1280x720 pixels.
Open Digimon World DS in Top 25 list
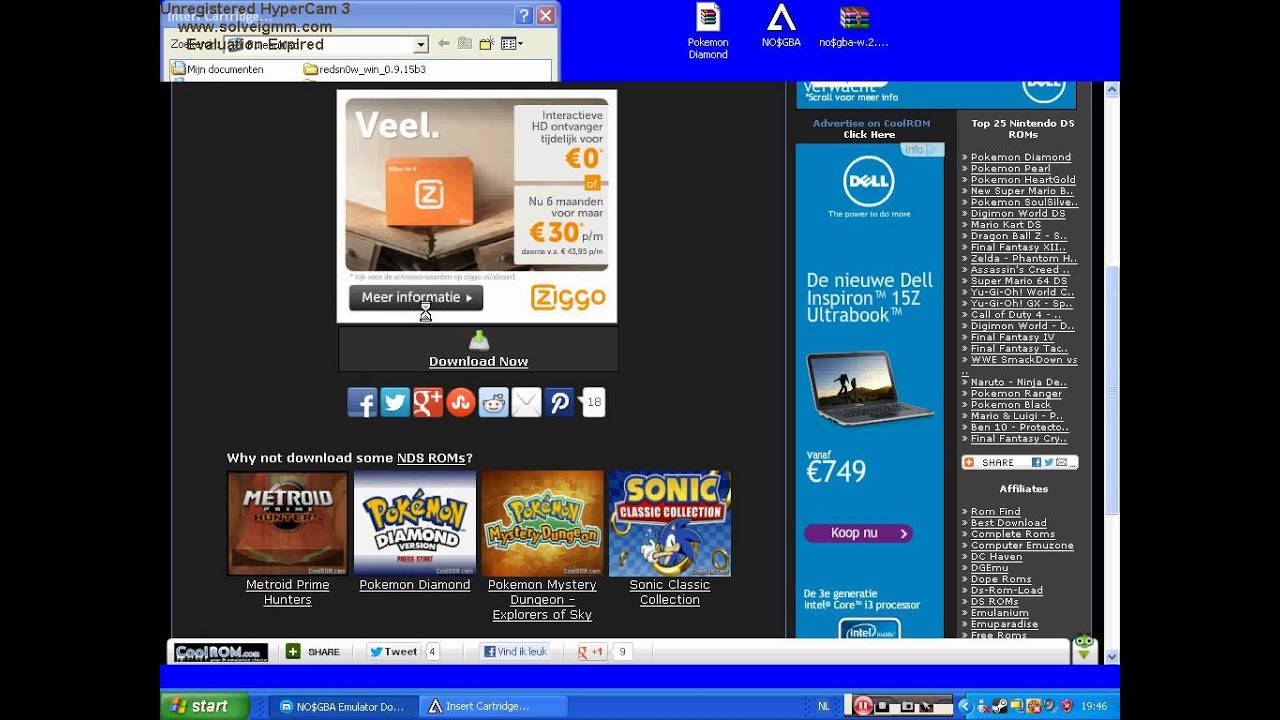click(x=1017, y=213)
